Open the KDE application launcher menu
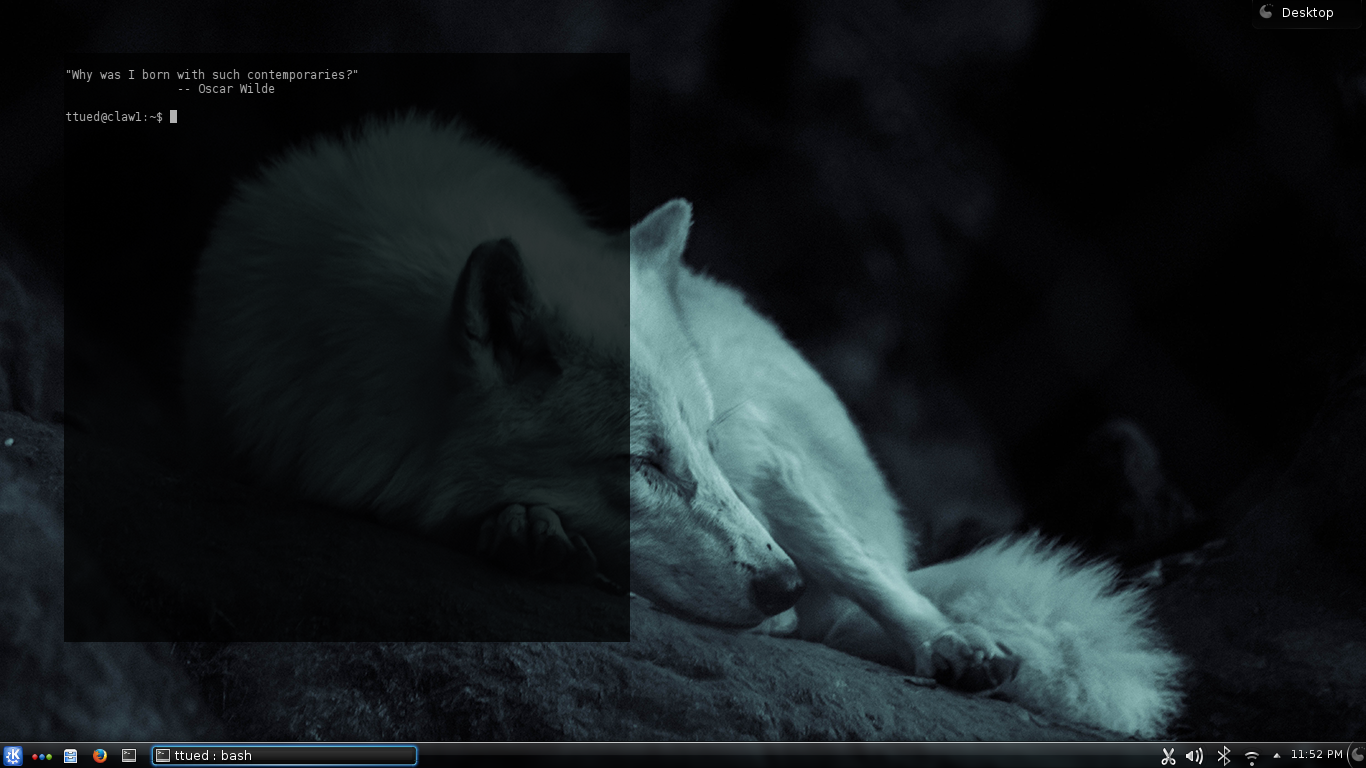This screenshot has width=1366, height=768. [x=13, y=756]
